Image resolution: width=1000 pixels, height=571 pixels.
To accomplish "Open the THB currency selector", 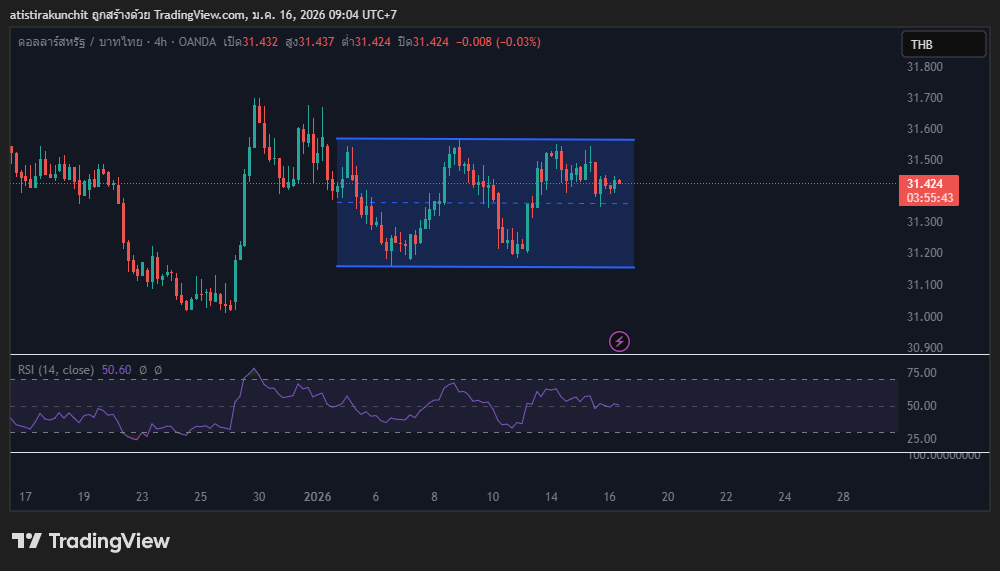I will coord(943,44).
